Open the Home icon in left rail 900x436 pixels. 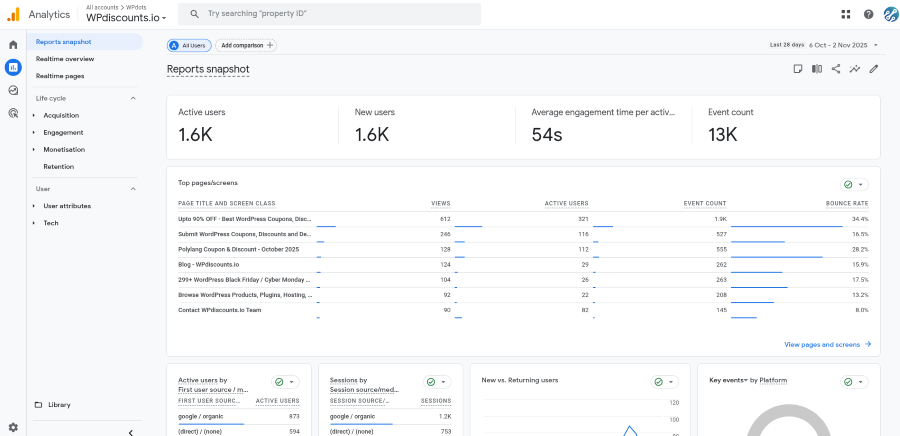13,45
